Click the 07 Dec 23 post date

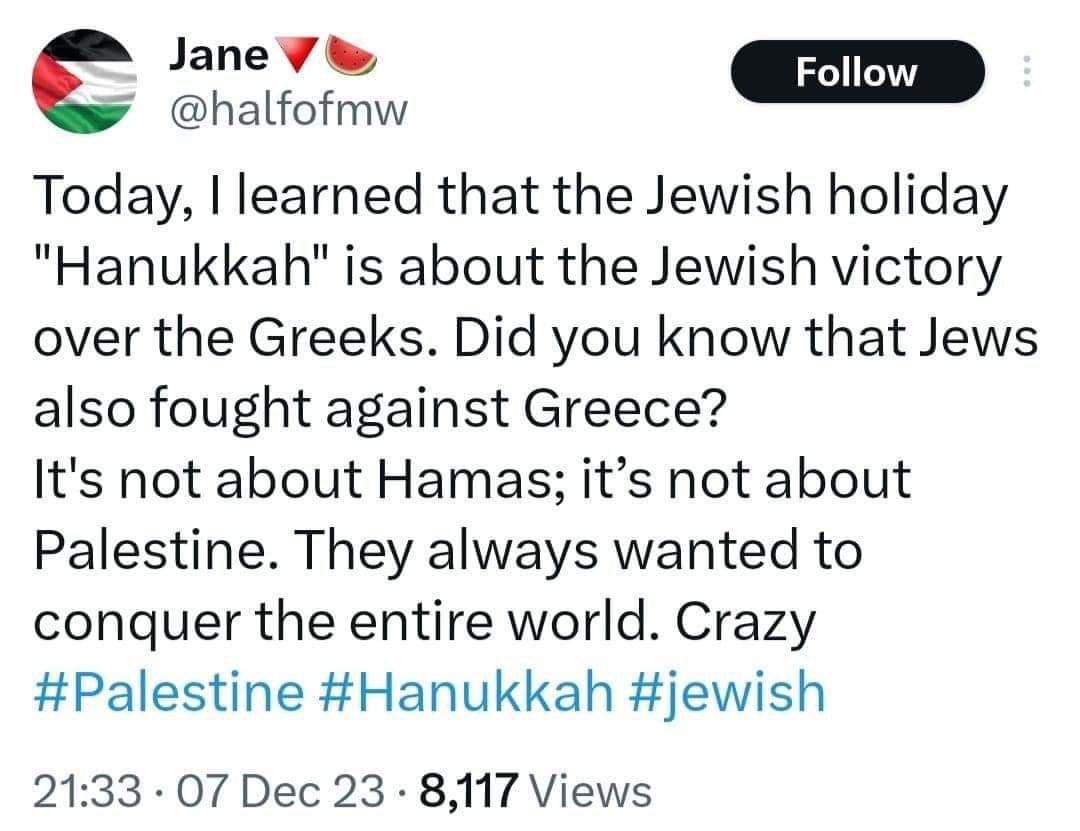[280, 791]
